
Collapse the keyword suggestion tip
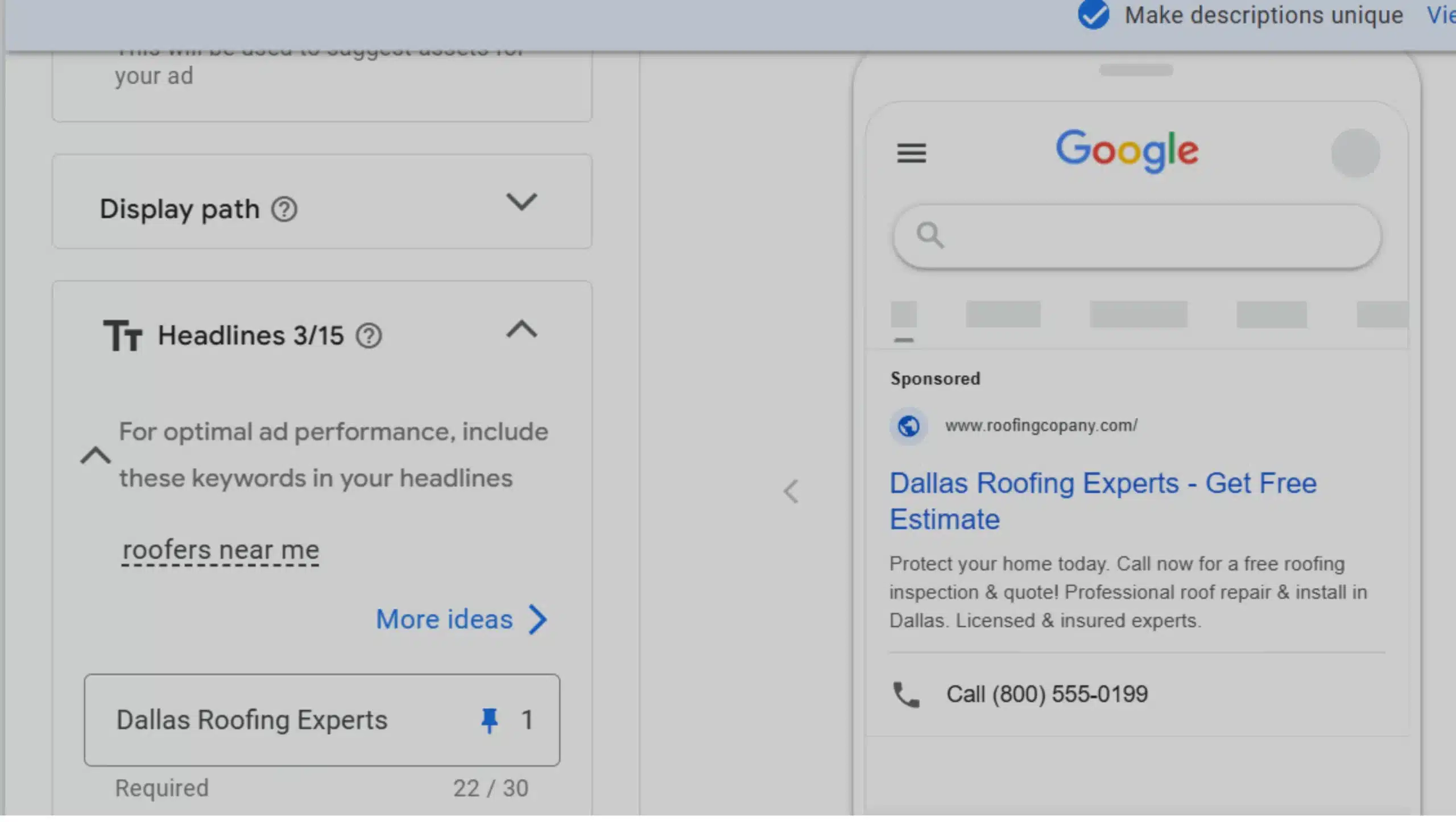tap(96, 455)
